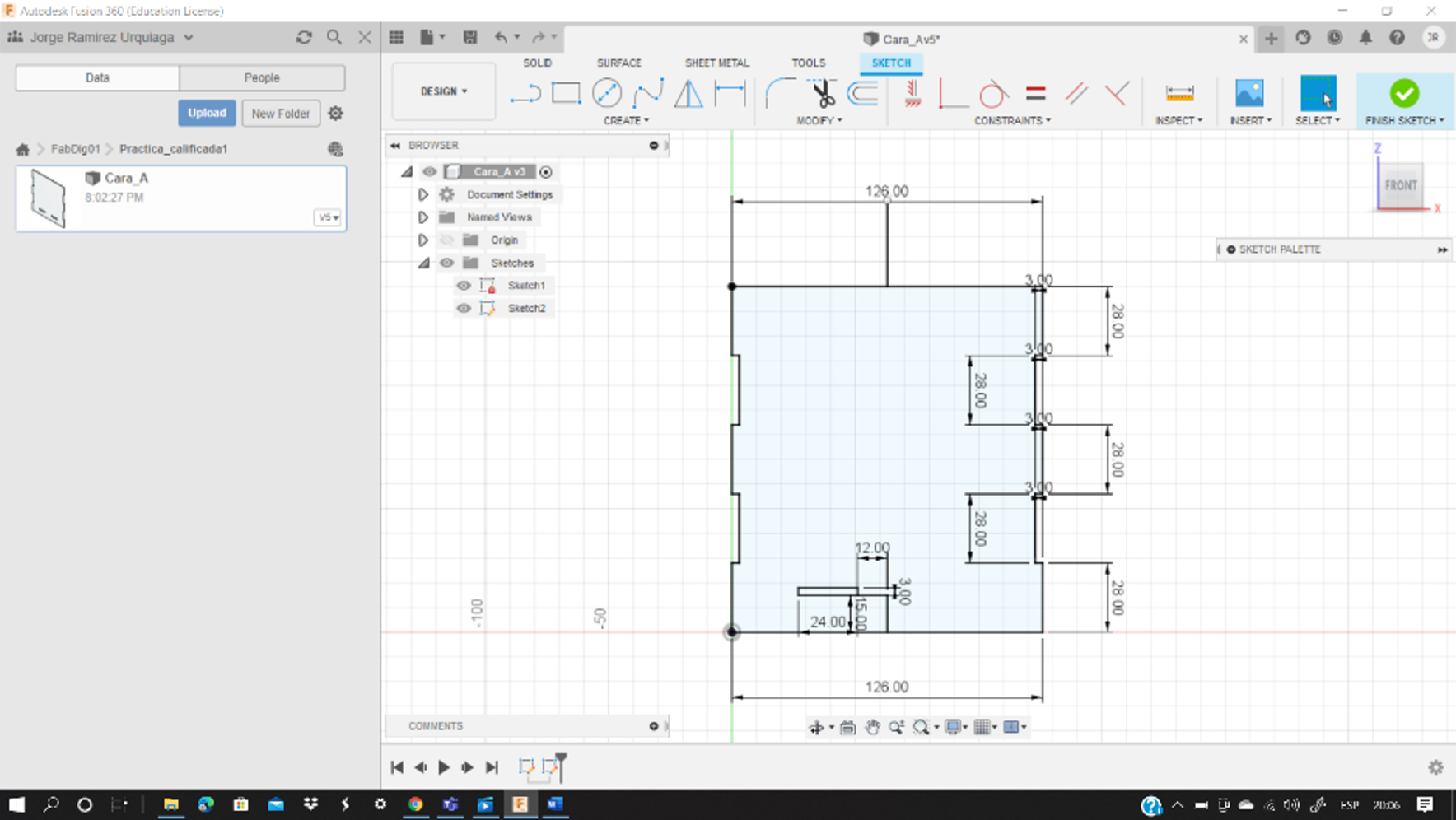Viewport: 1456px width, 820px height.
Task: Activate Cara_A v3 component radio button
Action: (x=545, y=171)
